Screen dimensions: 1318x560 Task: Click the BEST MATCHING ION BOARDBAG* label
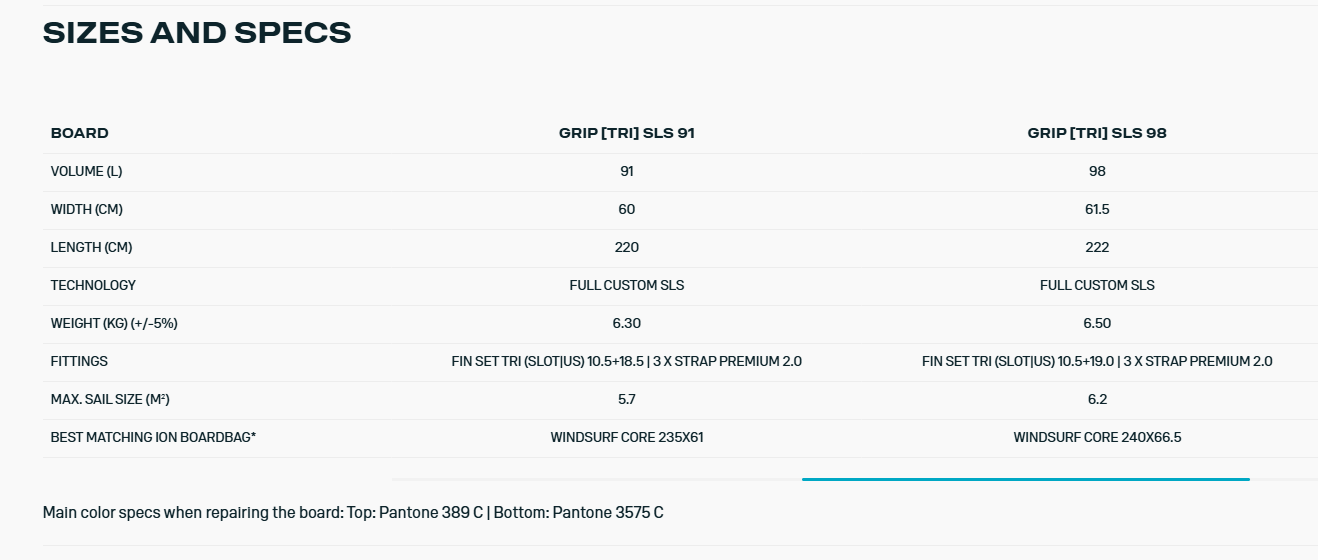(x=153, y=437)
